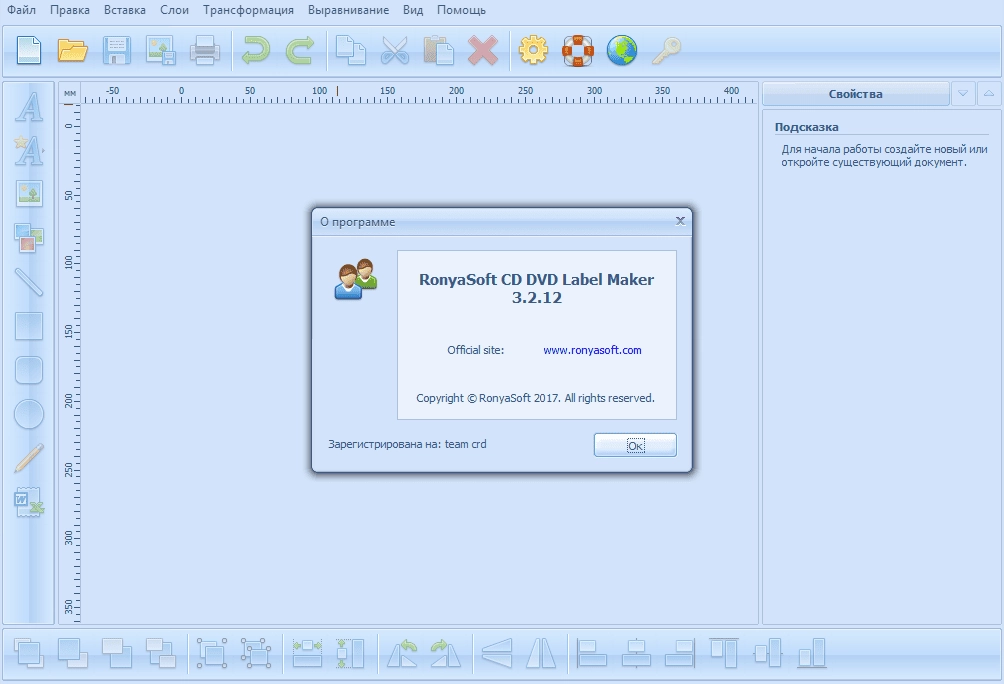1004x684 pixels.
Task: Select the overlapping images collage tool
Action: (x=29, y=238)
